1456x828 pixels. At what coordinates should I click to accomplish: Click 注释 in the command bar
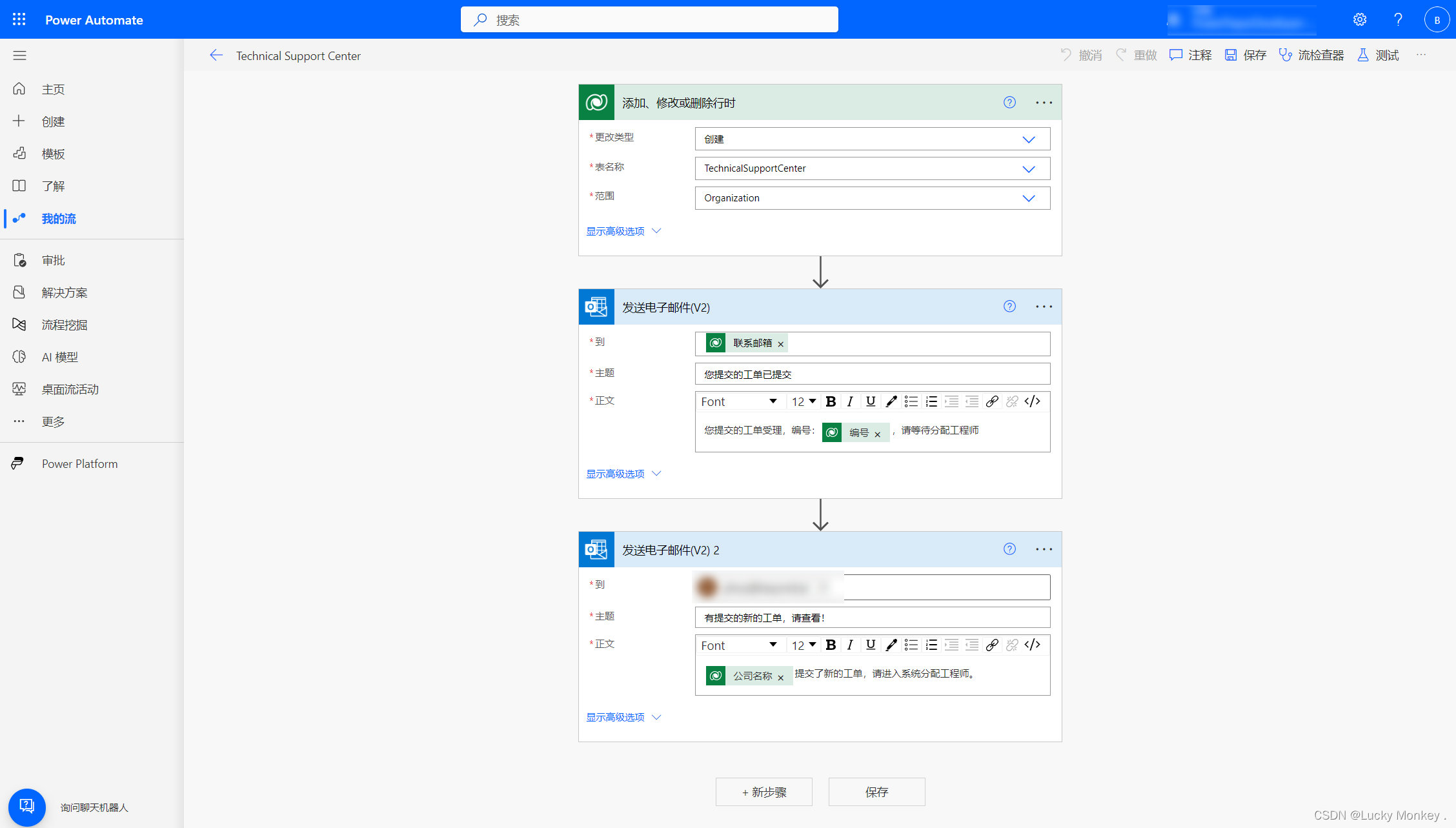pos(1190,56)
